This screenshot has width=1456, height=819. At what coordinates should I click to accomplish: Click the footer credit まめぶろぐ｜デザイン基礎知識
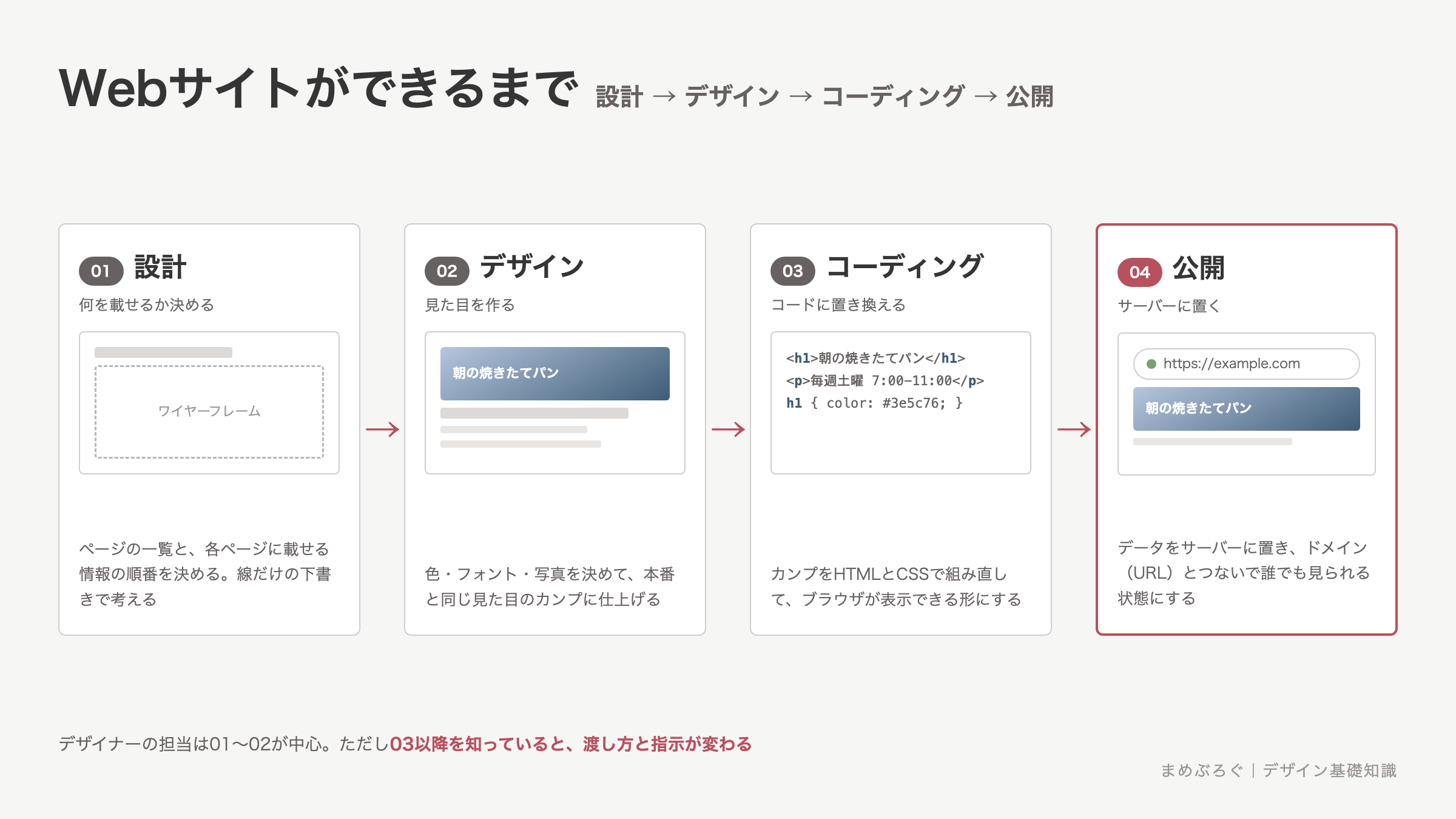click(x=1278, y=770)
